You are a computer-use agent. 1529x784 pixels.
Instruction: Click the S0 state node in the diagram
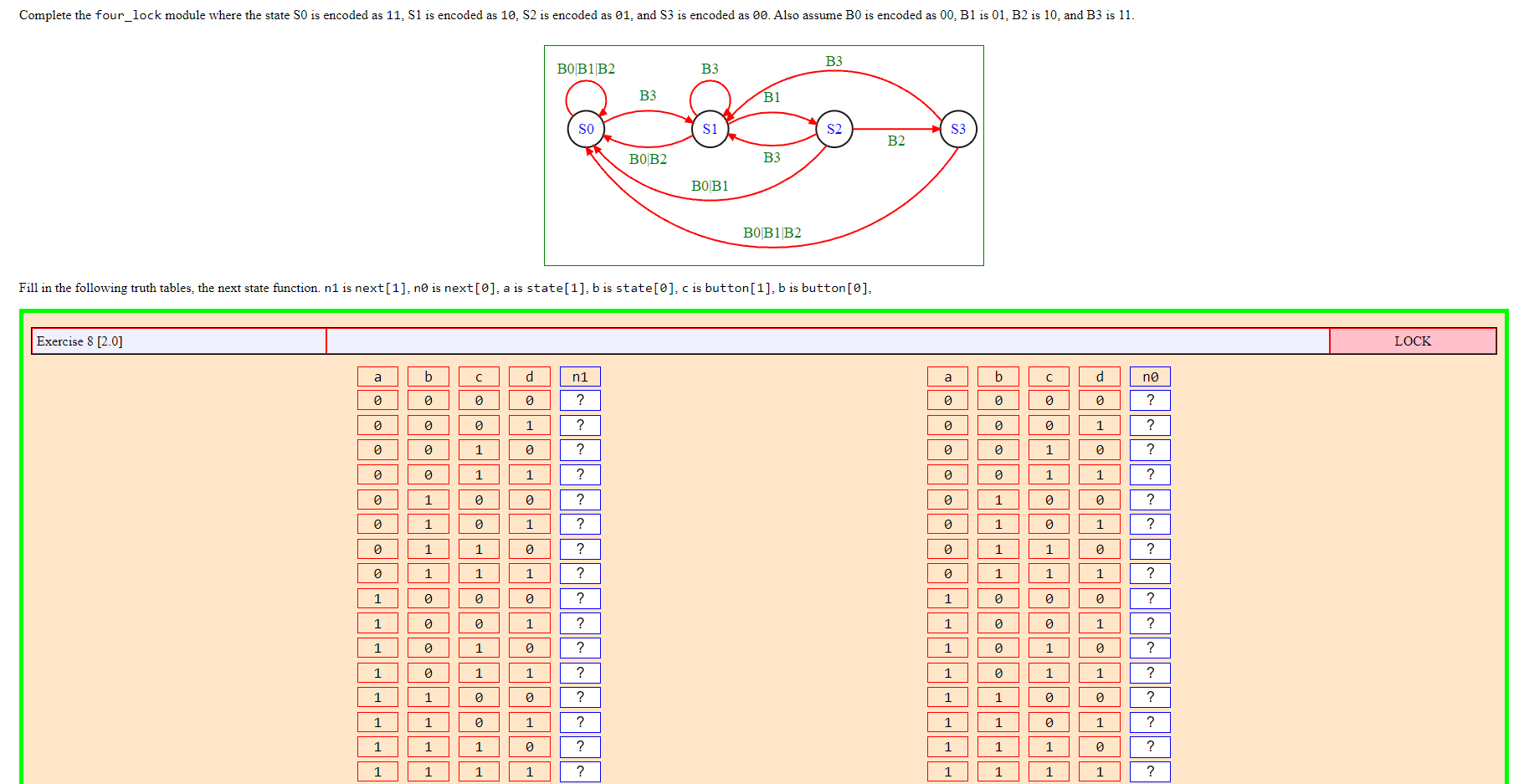586,129
